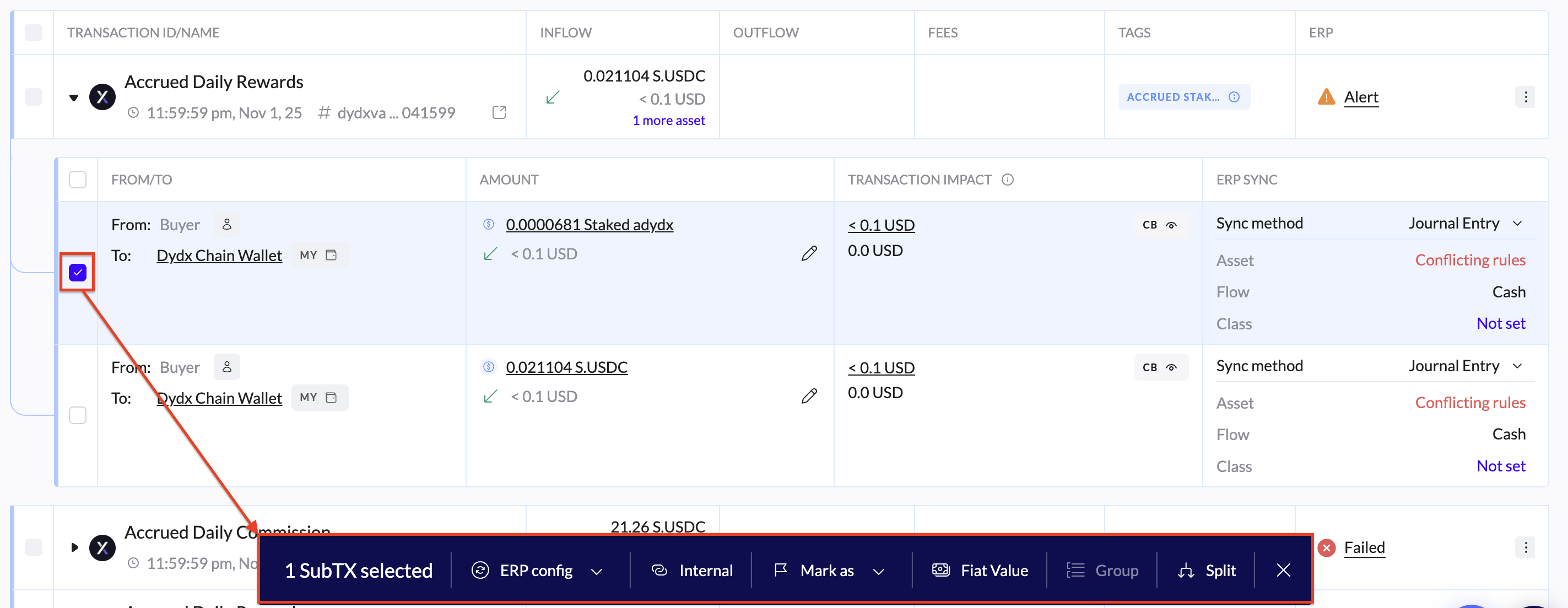This screenshot has height=608, width=1568.
Task: Open ERP config menu in selection bar
Action: coord(537,570)
